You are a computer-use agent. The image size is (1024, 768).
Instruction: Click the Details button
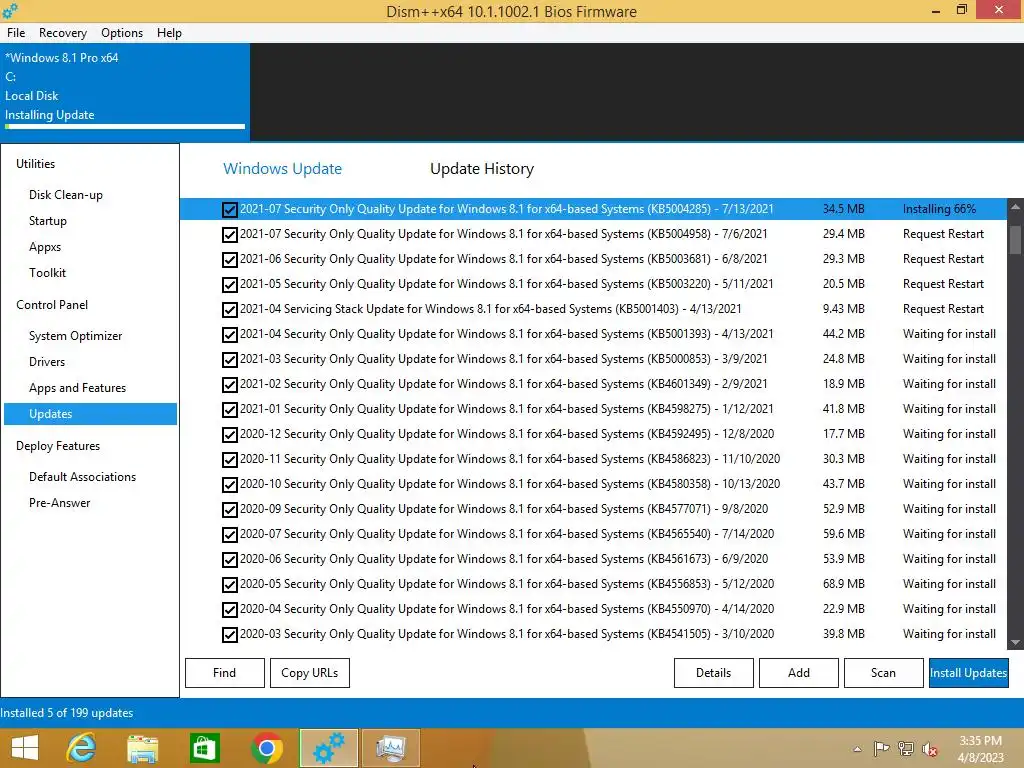(713, 673)
